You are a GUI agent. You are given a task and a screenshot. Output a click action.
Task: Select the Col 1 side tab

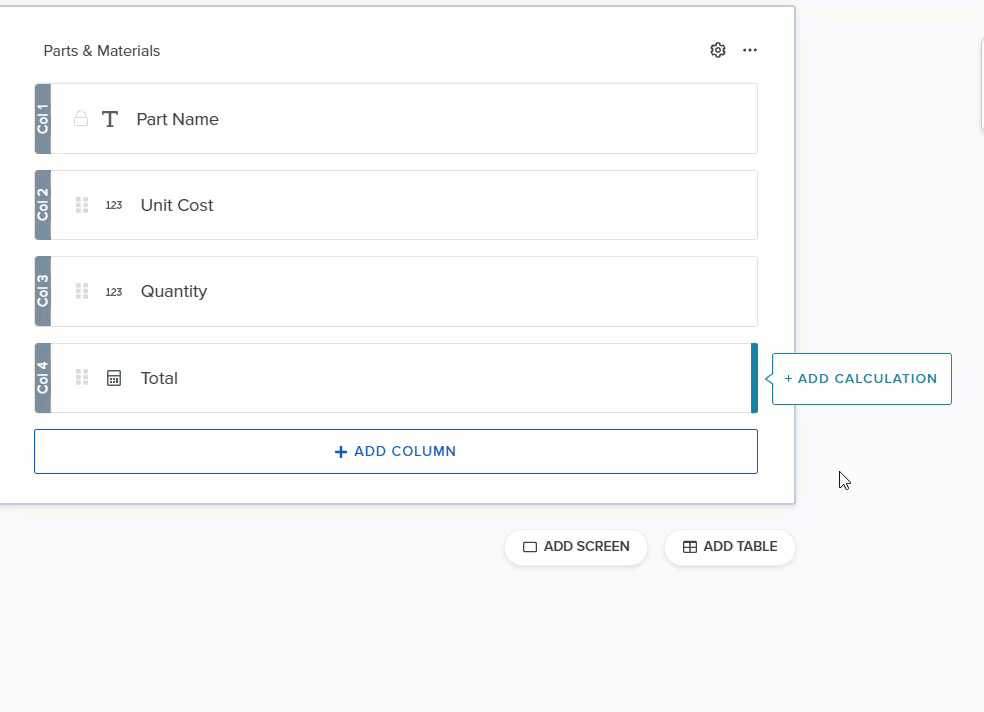click(43, 119)
